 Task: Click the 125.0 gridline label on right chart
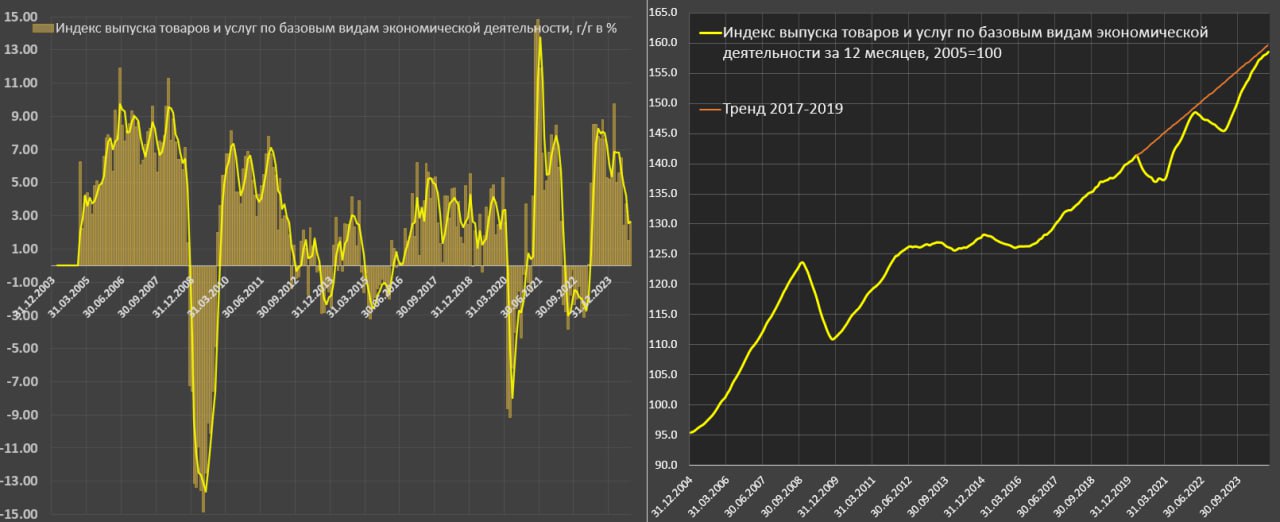663,254
